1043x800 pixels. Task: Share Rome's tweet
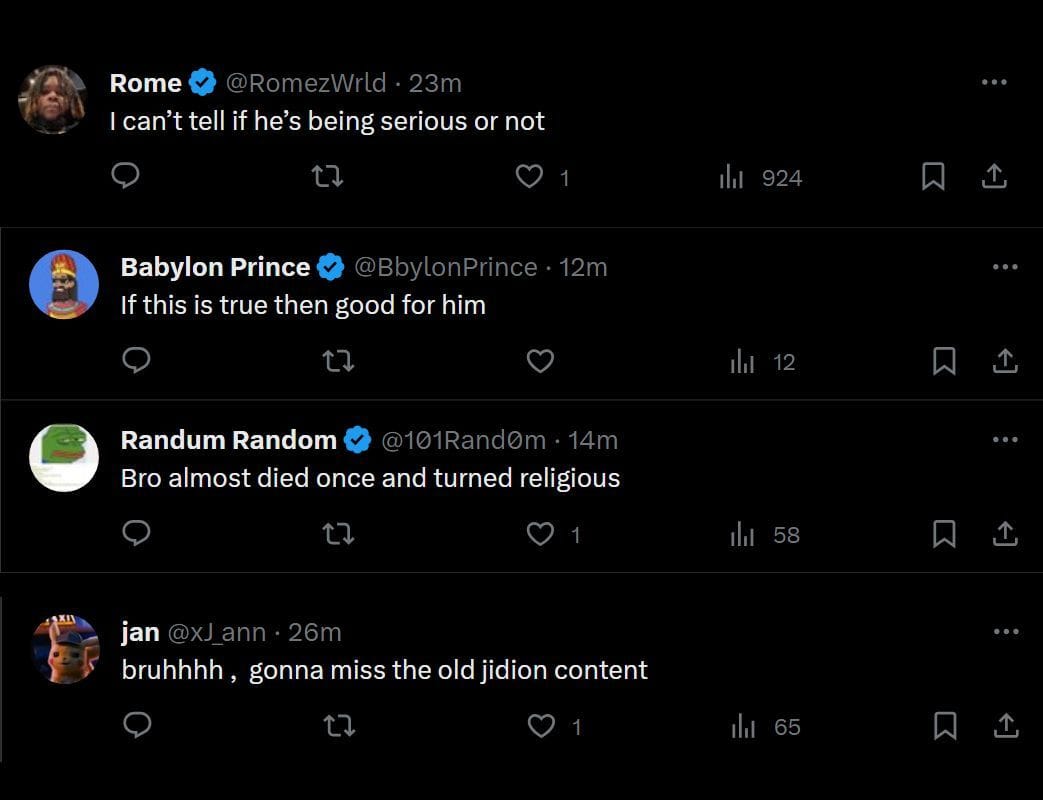pos(993,177)
